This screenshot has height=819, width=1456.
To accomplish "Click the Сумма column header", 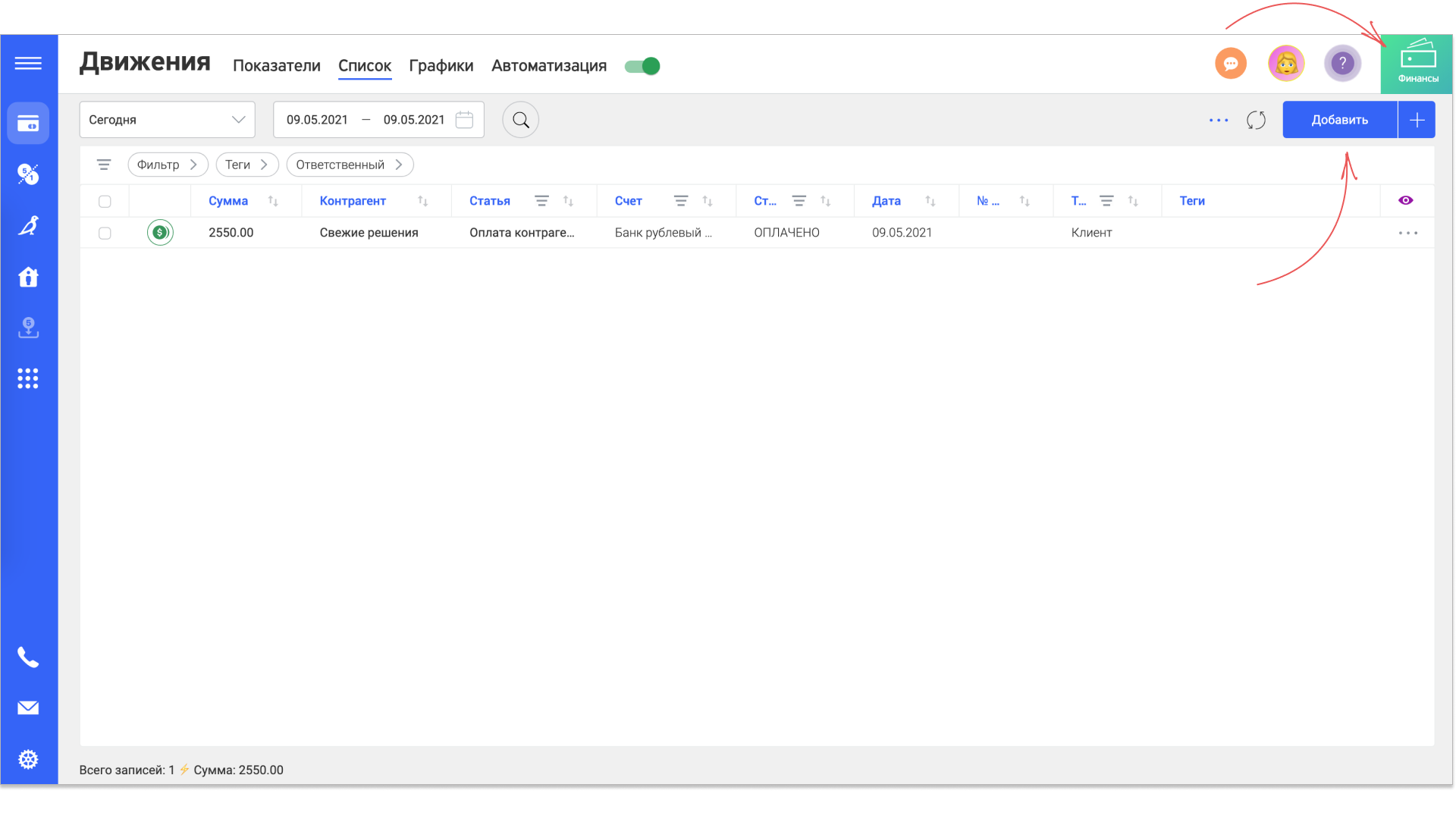I will 228,201.
